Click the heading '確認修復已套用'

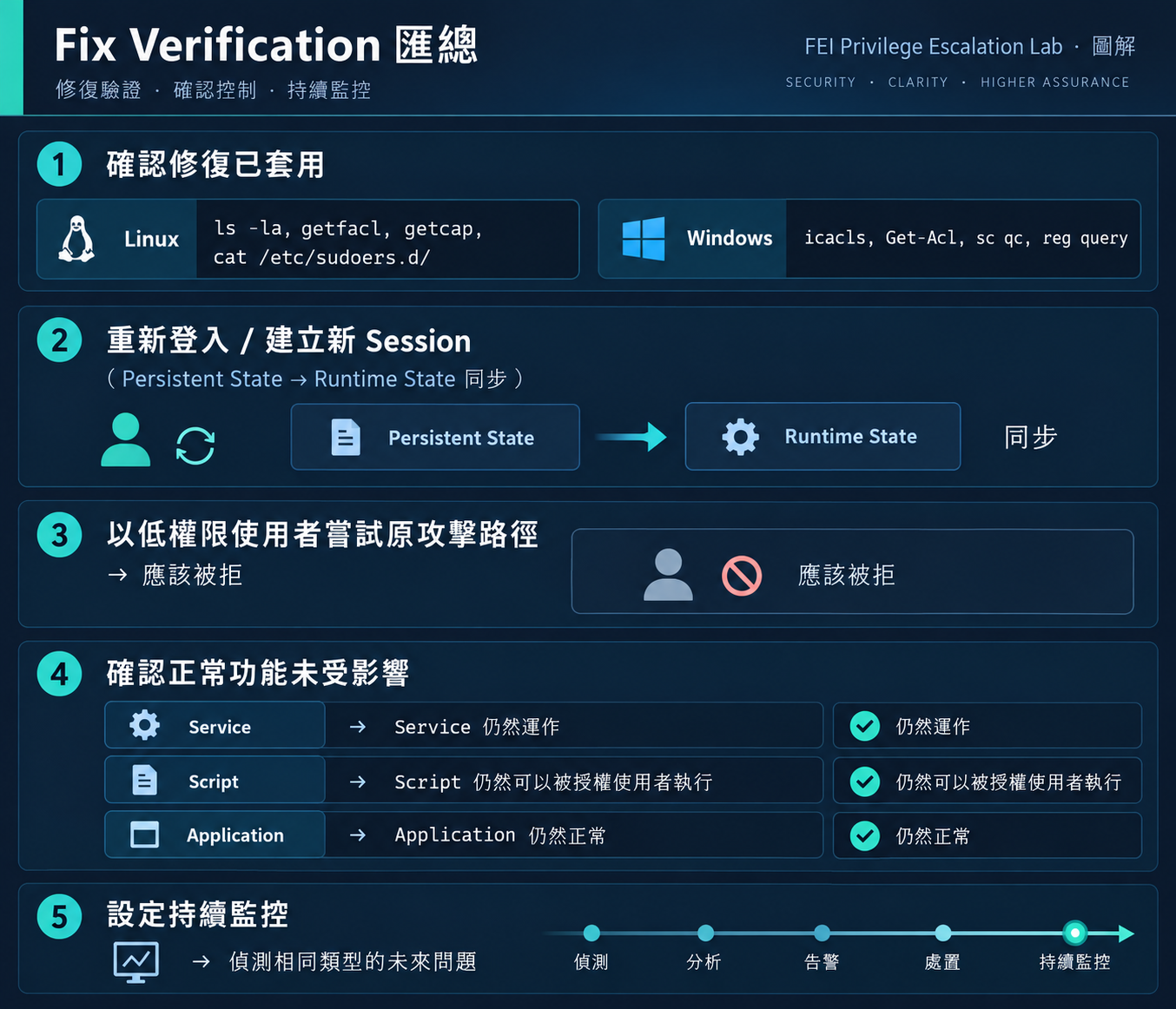[215, 164]
